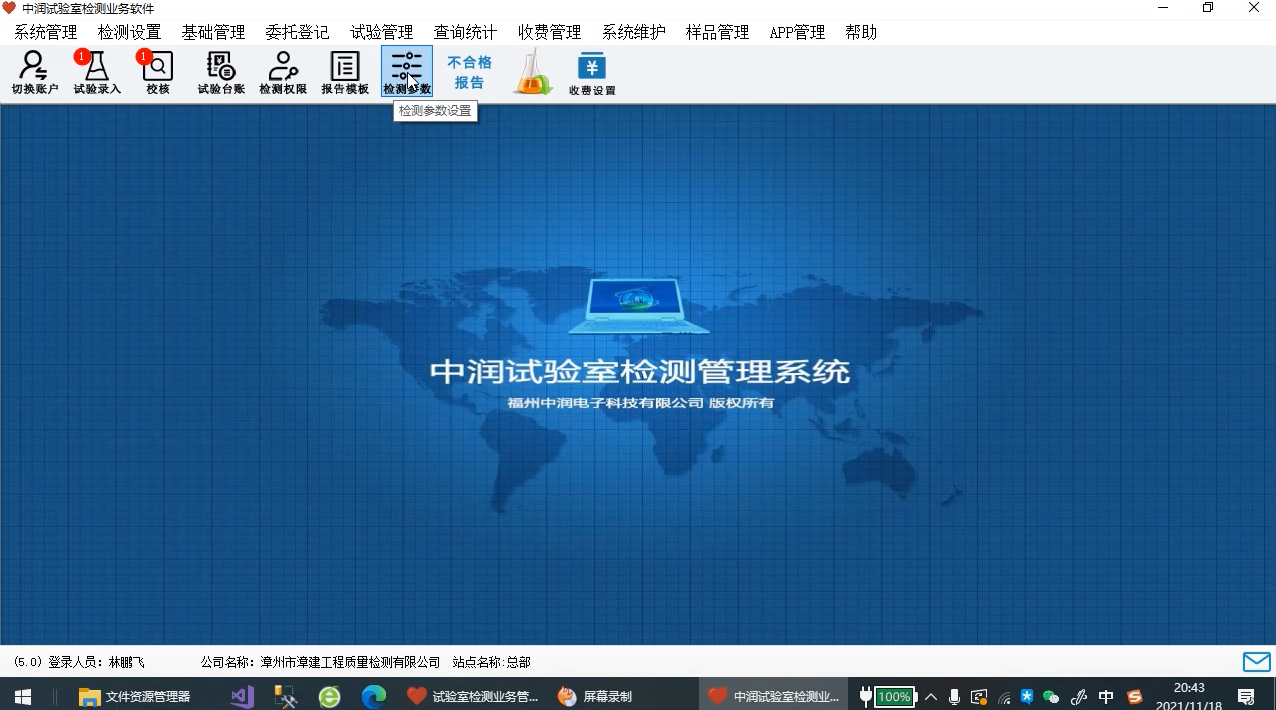Open the 系统维护 menu
The width and height of the screenshot is (1276, 710).
[634, 32]
